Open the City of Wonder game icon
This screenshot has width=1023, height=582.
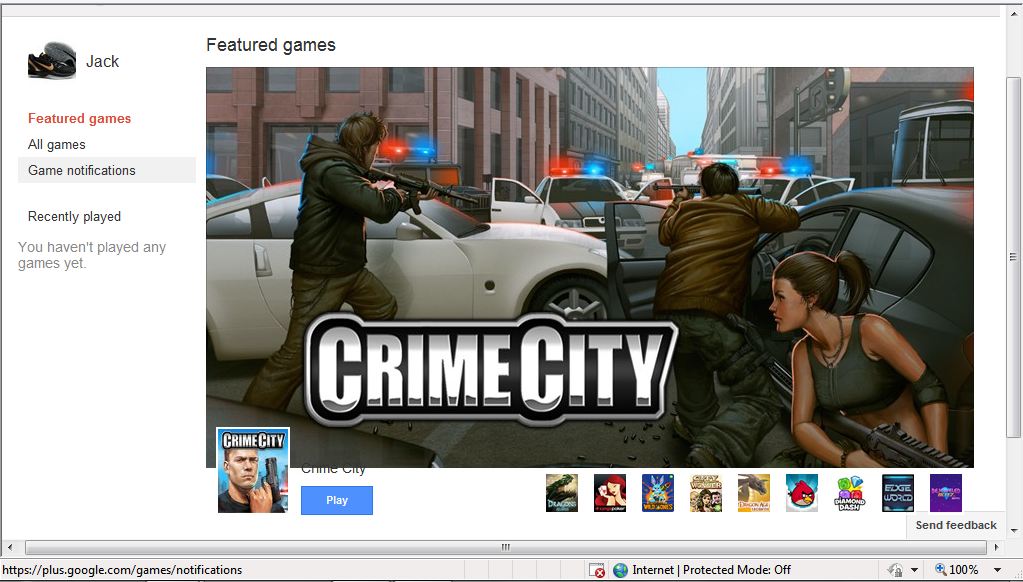coord(706,493)
